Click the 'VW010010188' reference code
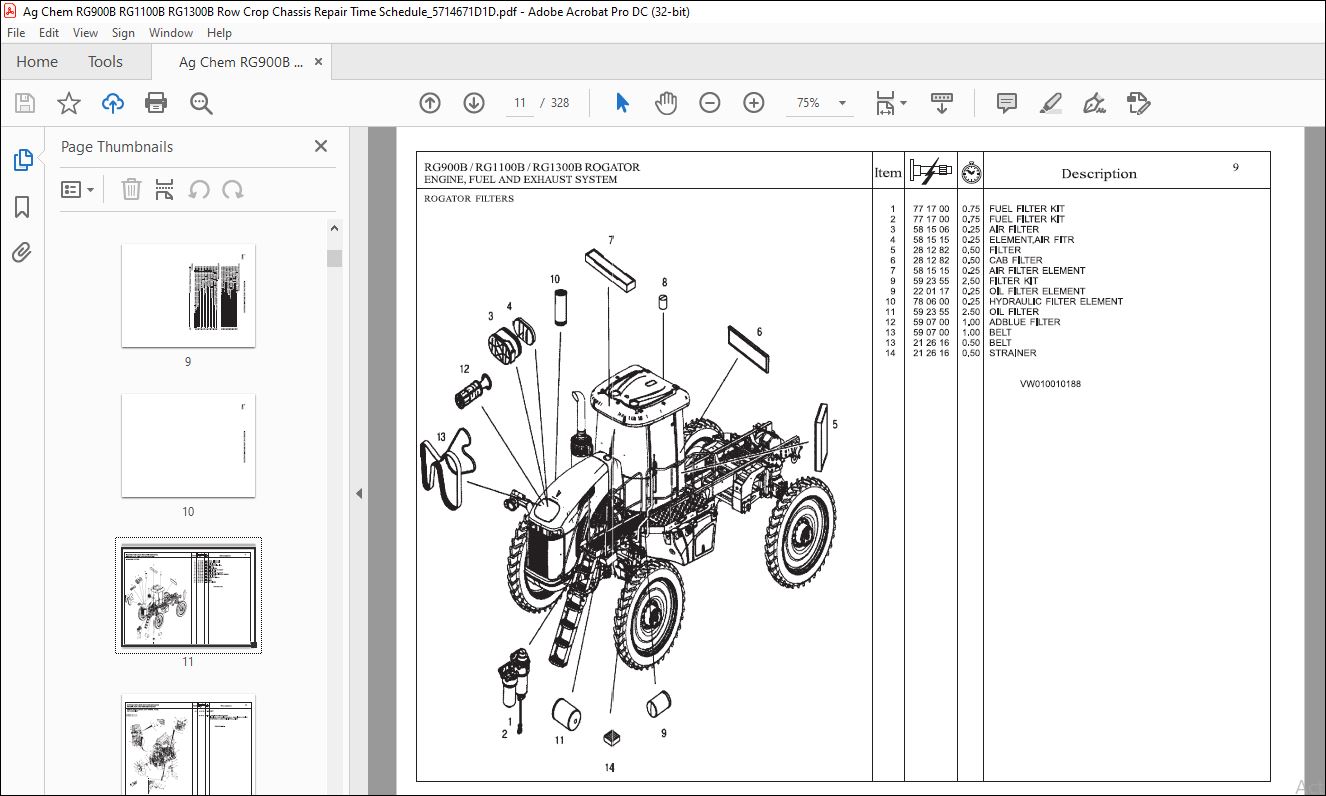 [1050, 384]
